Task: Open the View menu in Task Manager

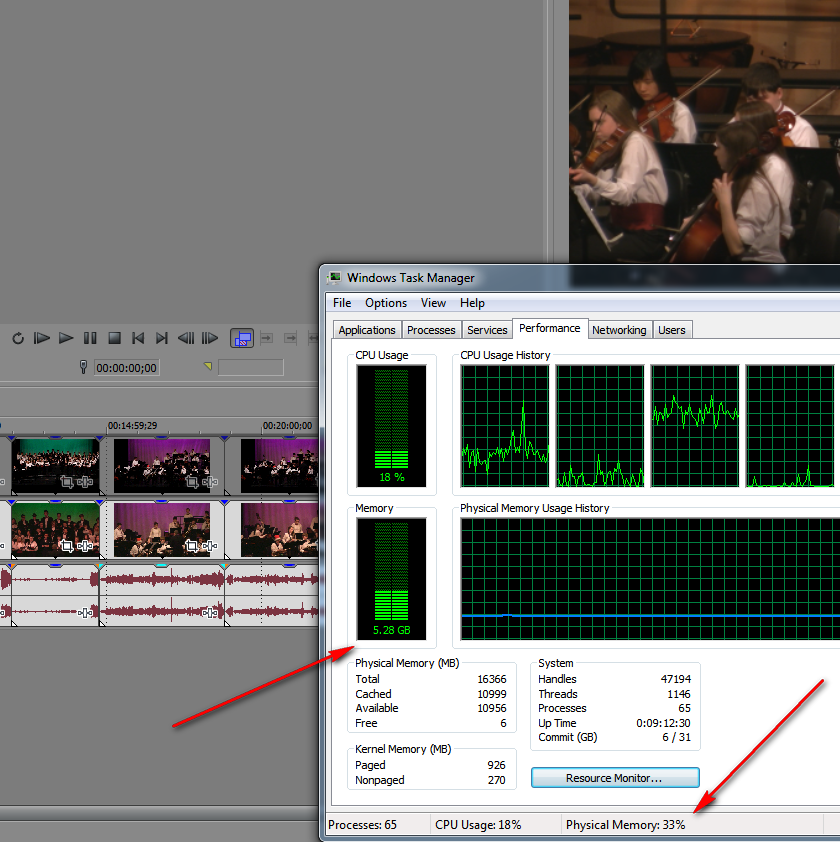Action: tap(433, 303)
